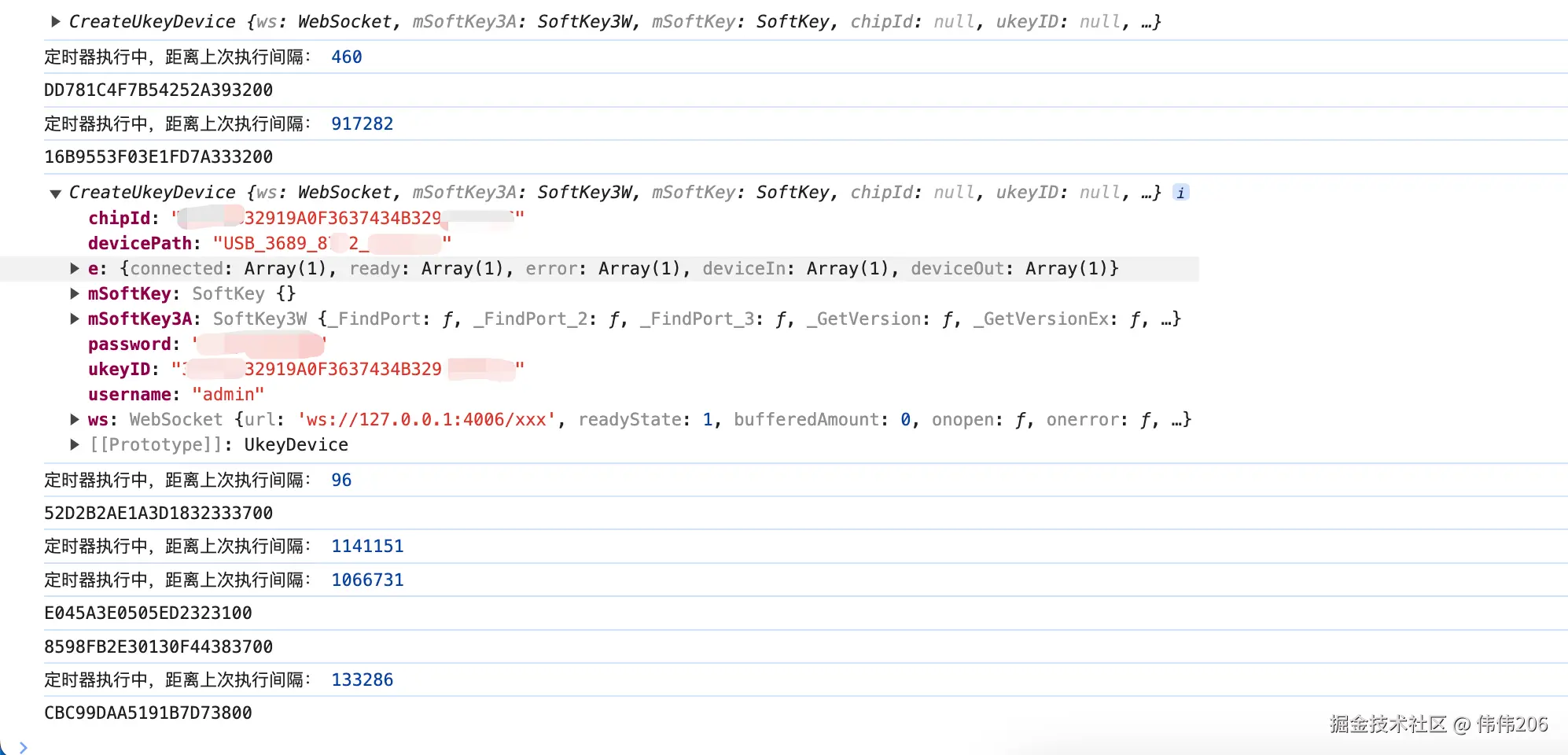This screenshot has height=755, width=1568.
Task: Select the timer interval value 917282
Action: tap(363, 124)
